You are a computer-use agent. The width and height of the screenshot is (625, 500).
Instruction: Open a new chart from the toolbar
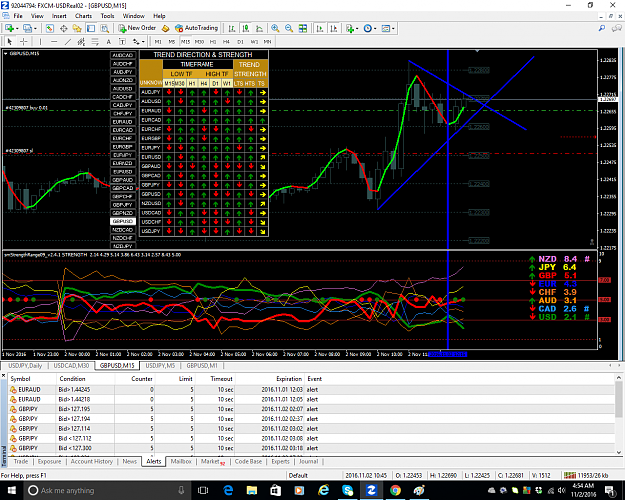click(x=9, y=28)
